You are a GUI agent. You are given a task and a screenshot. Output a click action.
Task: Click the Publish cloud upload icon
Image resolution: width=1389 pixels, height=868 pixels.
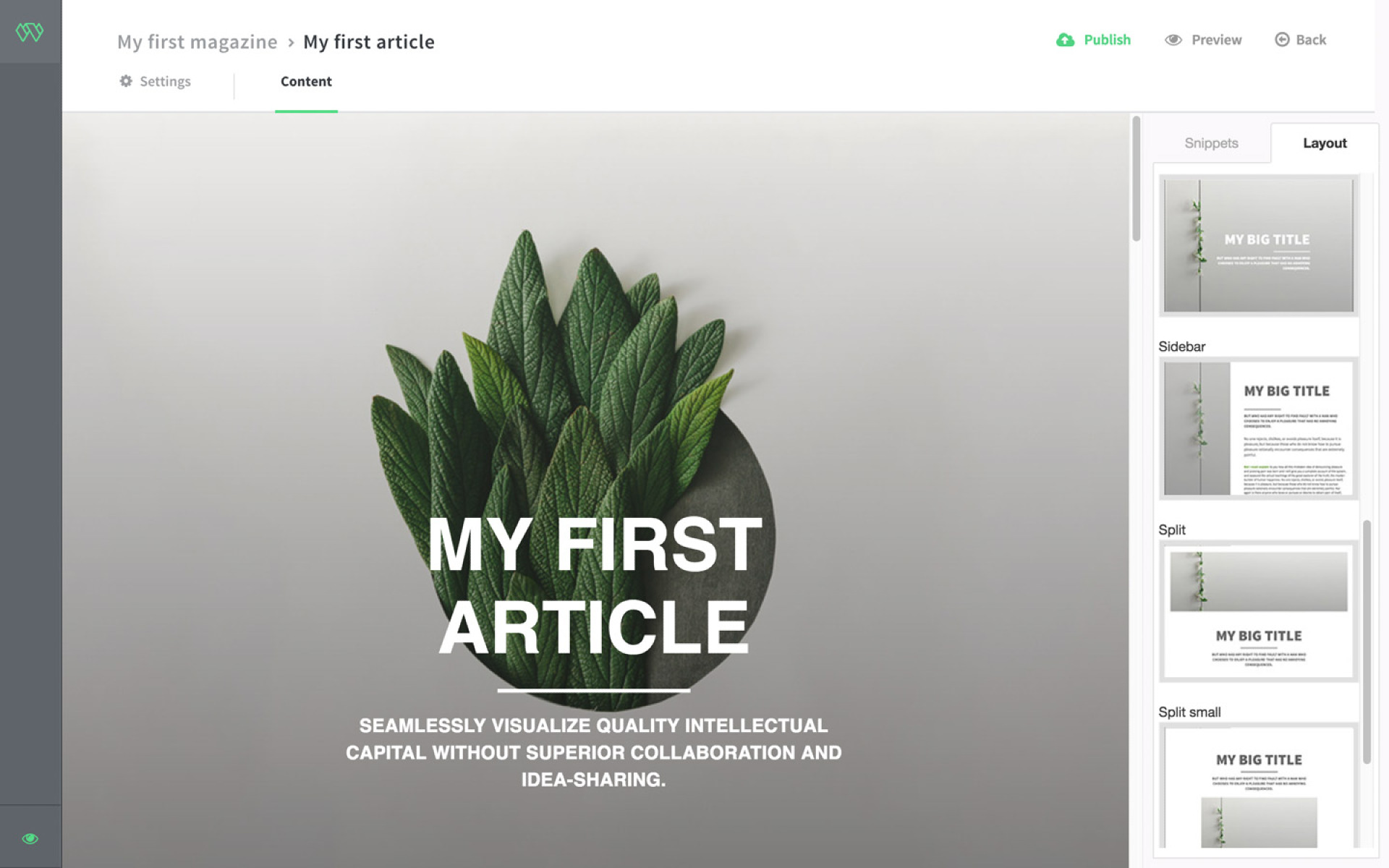pos(1065,40)
